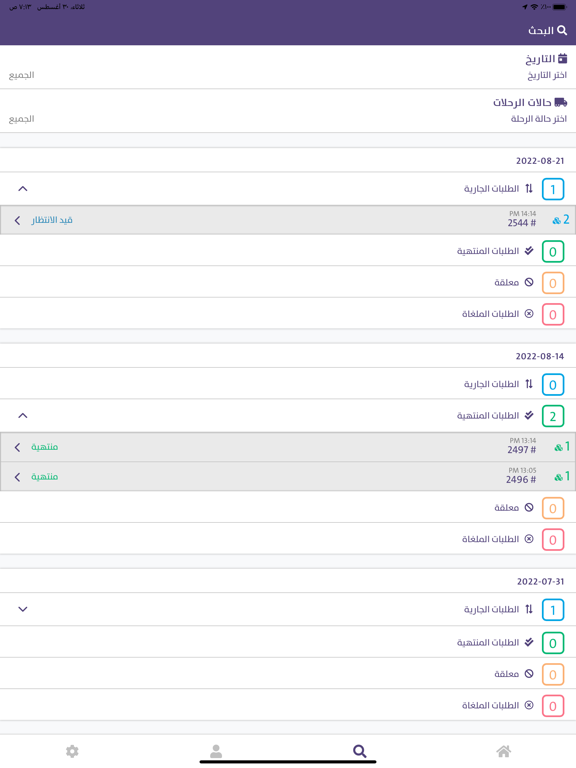Click orange count badge 0 under 2022-08-21
The image size is (576, 768).
pyautogui.click(x=552, y=283)
